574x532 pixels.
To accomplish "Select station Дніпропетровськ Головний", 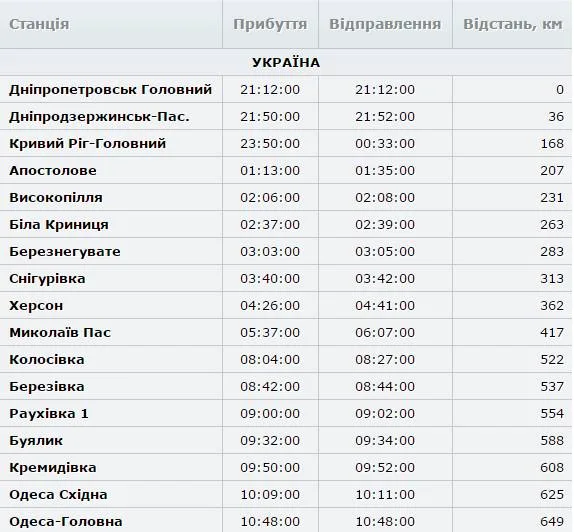I will (x=111, y=89).
